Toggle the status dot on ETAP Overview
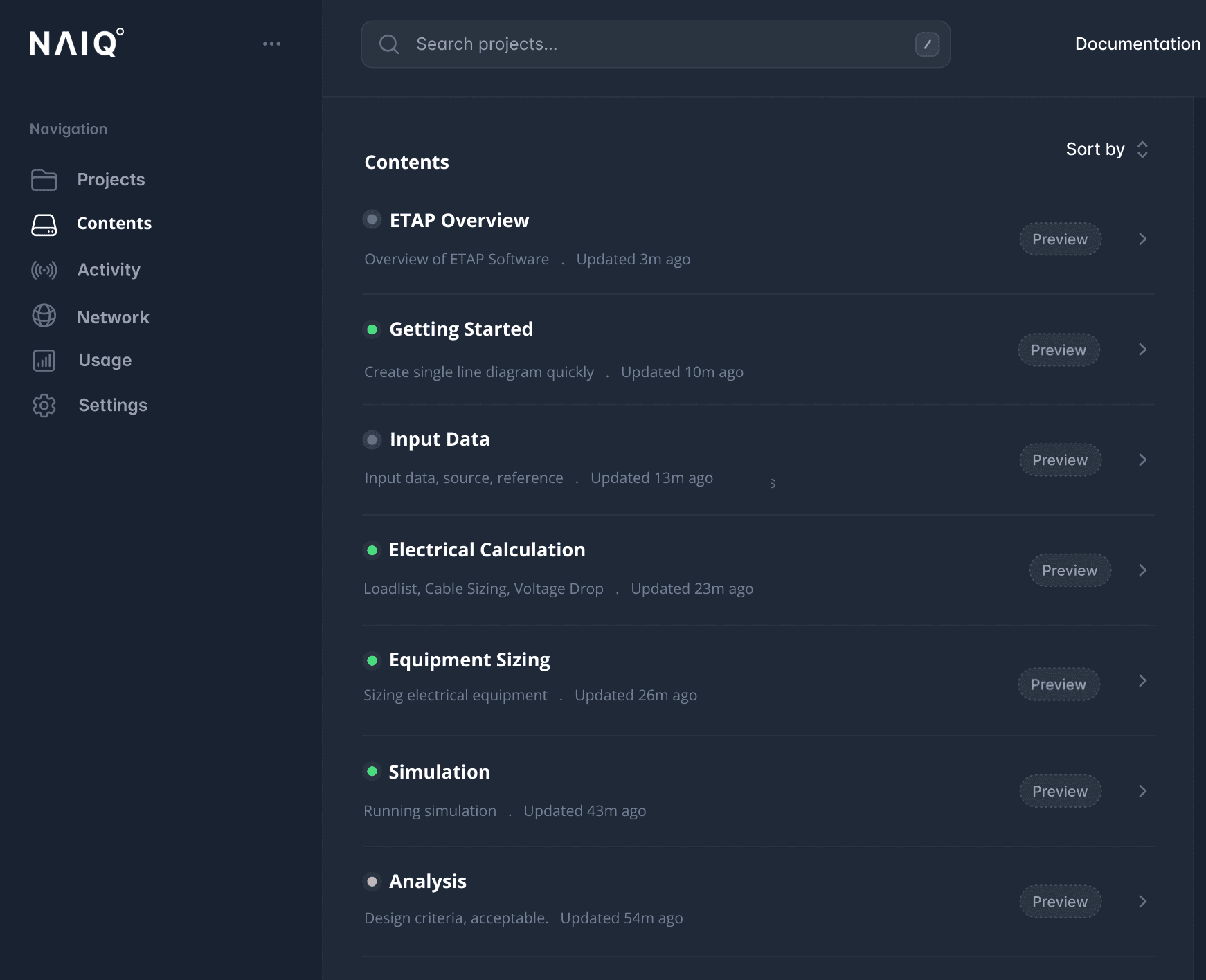The image size is (1206, 980). pos(372,219)
